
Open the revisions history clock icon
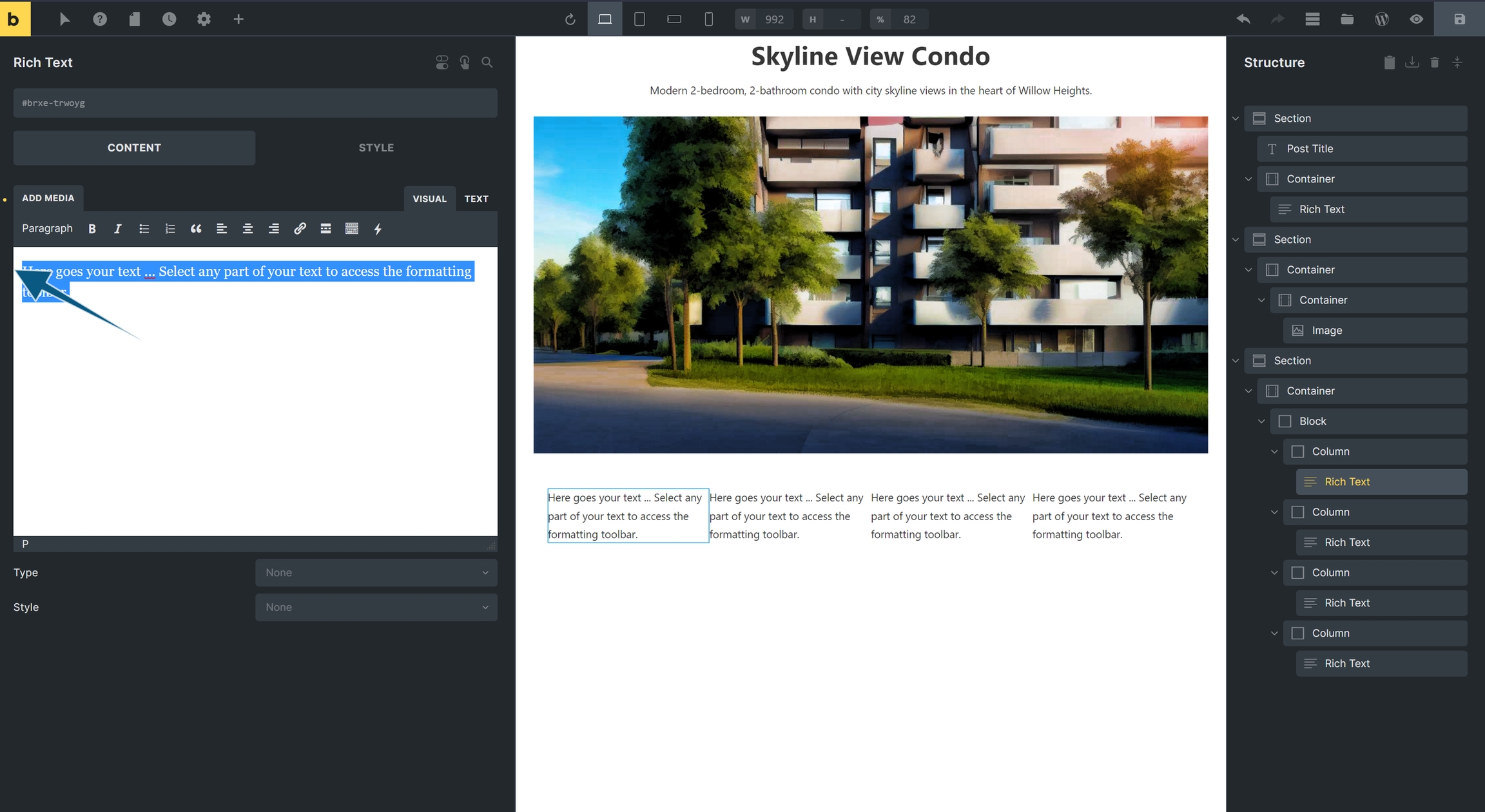(169, 19)
